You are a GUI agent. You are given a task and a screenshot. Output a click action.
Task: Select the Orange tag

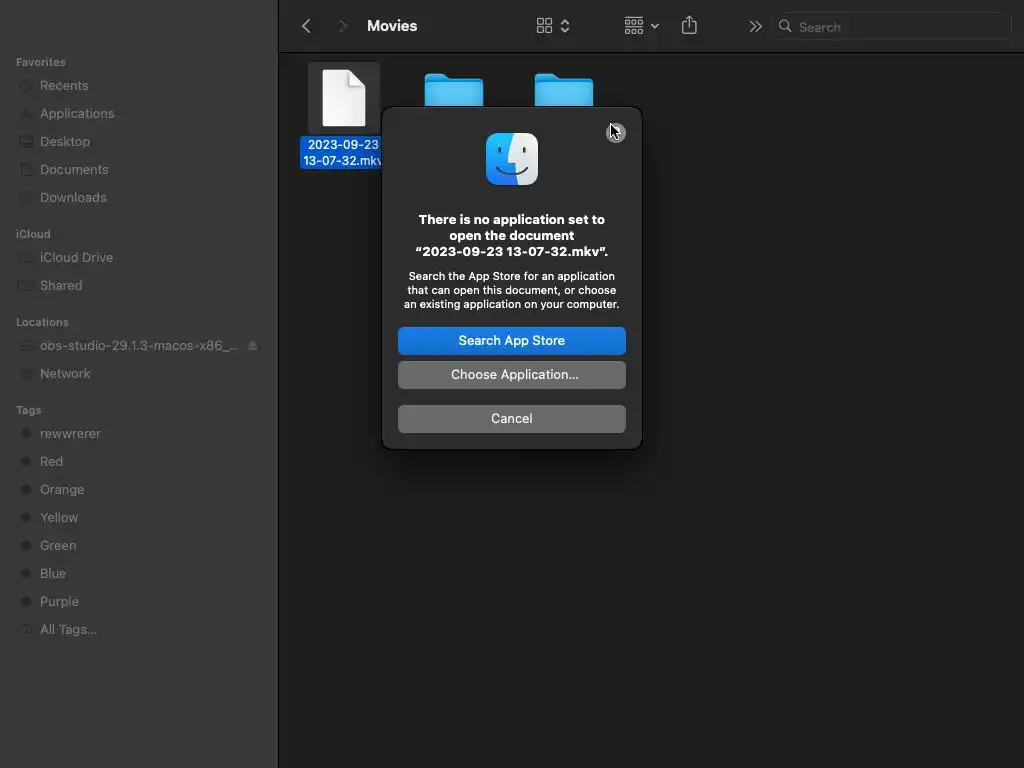[x=61, y=490]
